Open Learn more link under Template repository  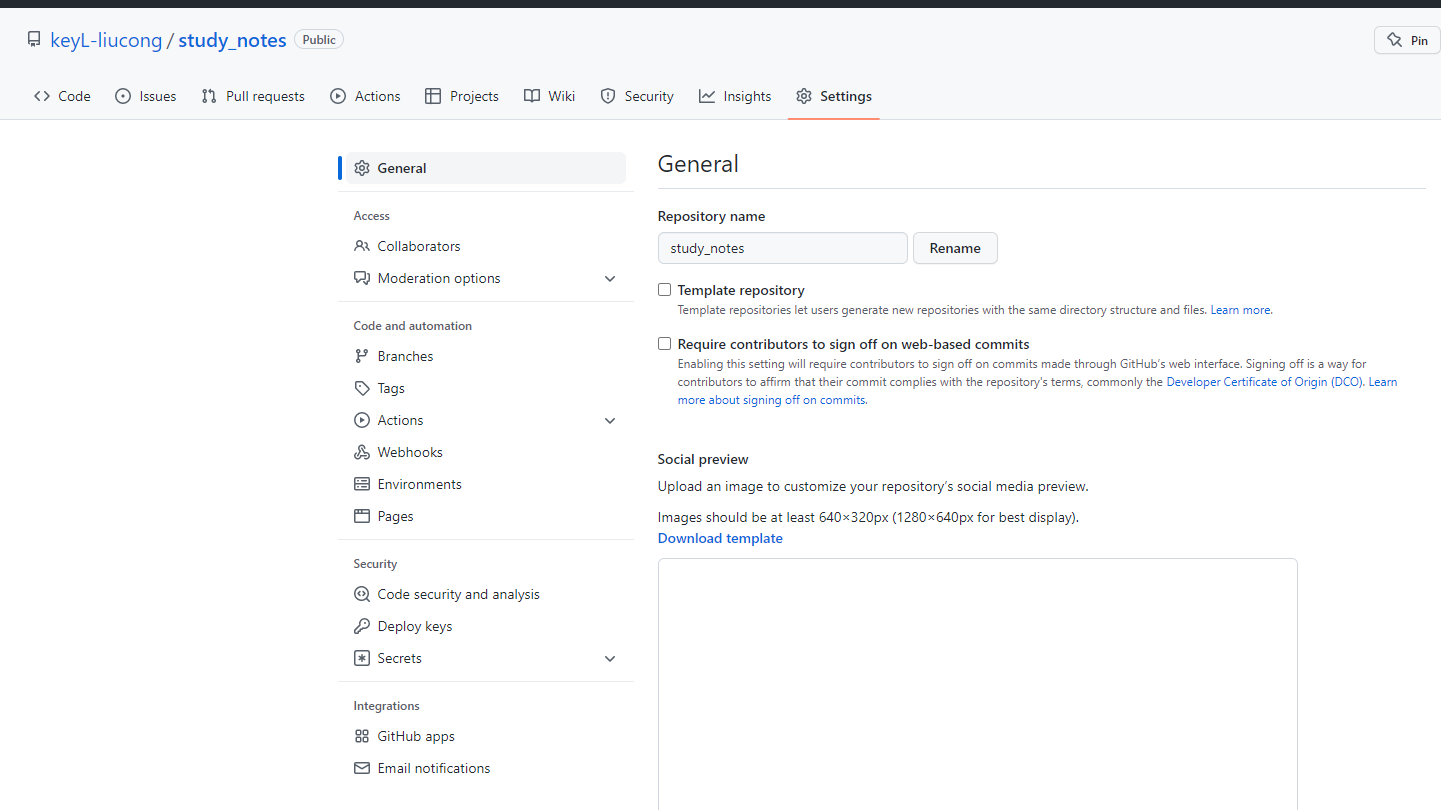tap(1240, 310)
